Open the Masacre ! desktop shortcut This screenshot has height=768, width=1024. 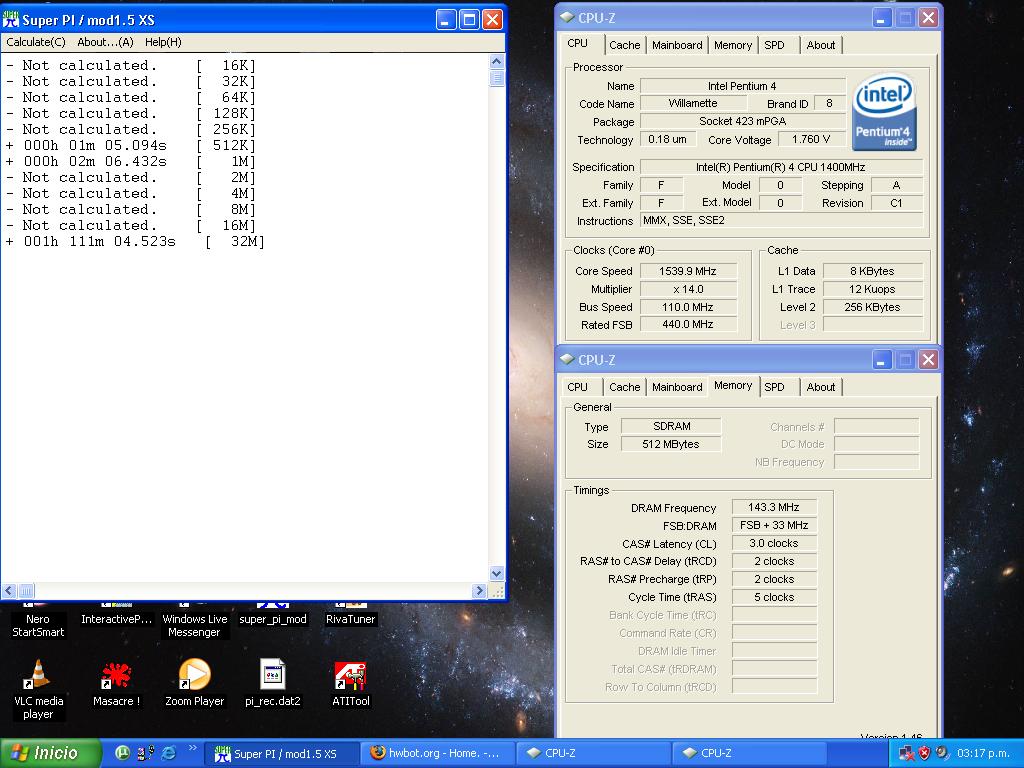click(x=116, y=683)
